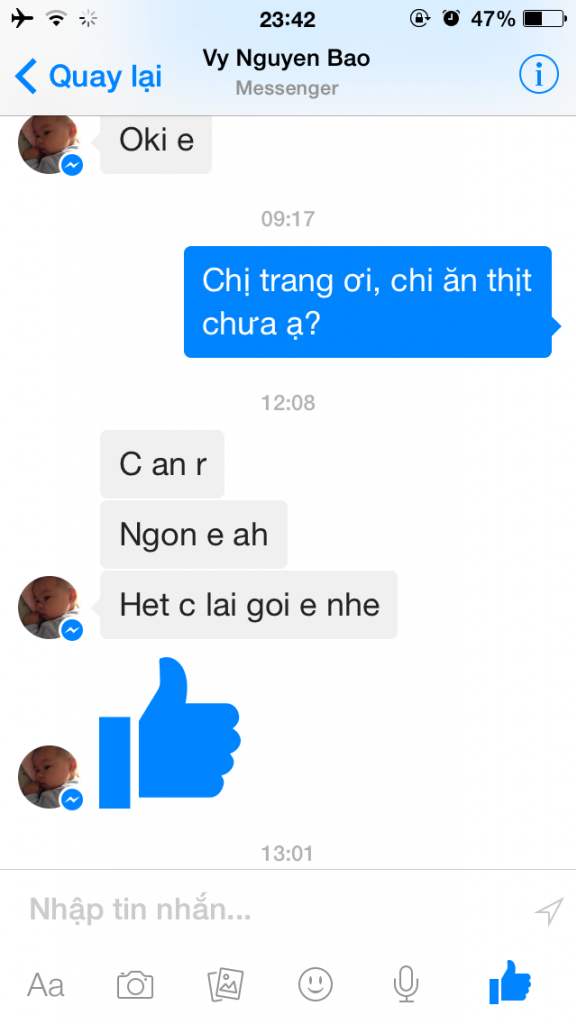Tap the battery indicator in status bar
Screen dimensions: 576x1024
click(x=545, y=18)
